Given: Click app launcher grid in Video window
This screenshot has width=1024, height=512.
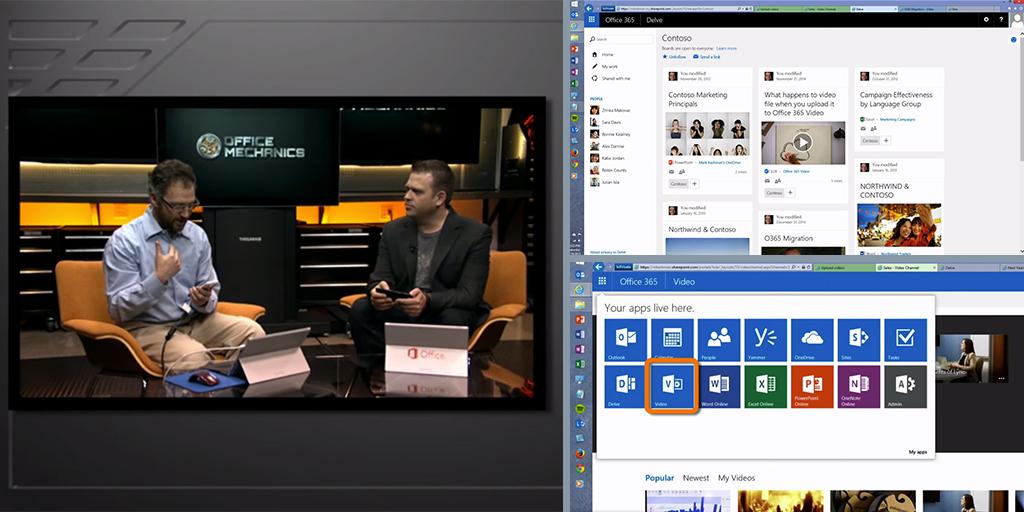Looking at the screenshot, I should coord(602,281).
